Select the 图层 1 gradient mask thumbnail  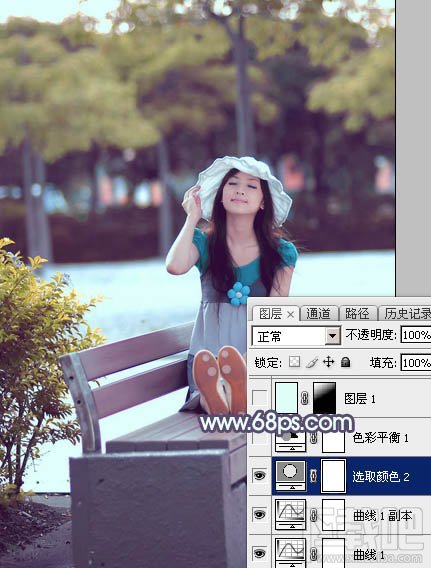pos(325,398)
